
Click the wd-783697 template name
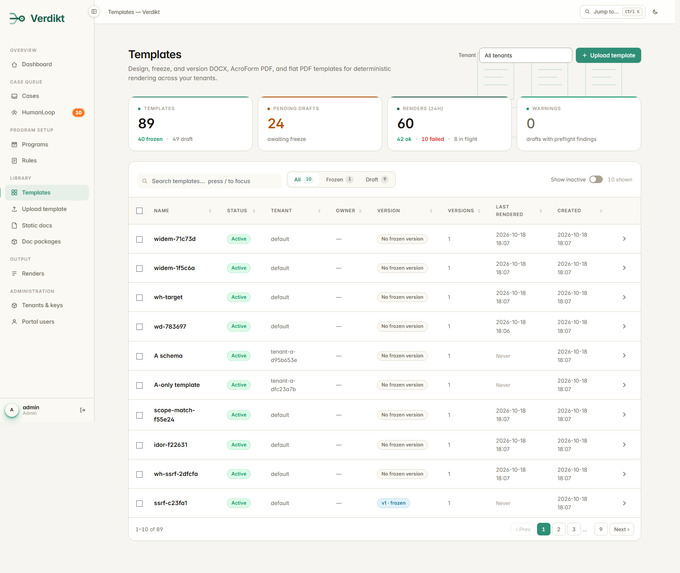[x=170, y=327]
